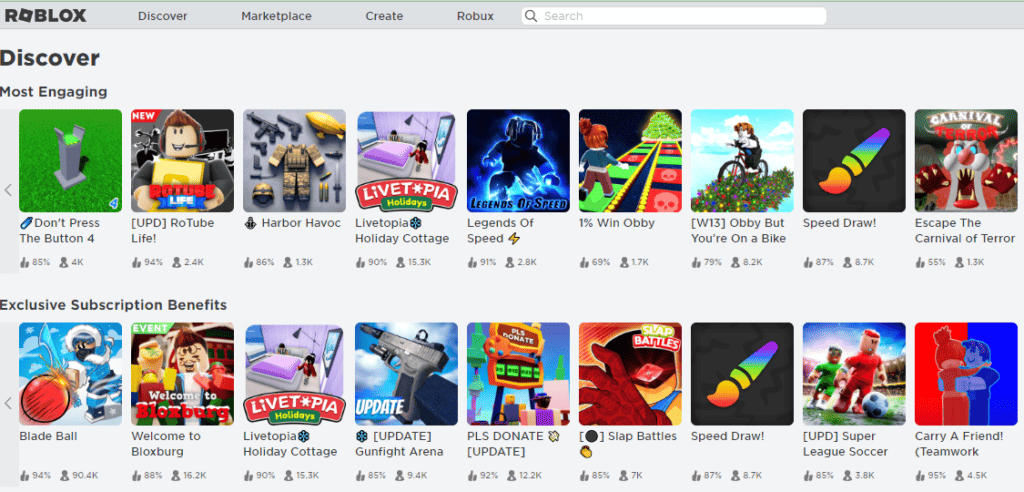The height and width of the screenshot is (492, 1024).
Task: Click player icon beside 8.2K
Action: [736, 263]
